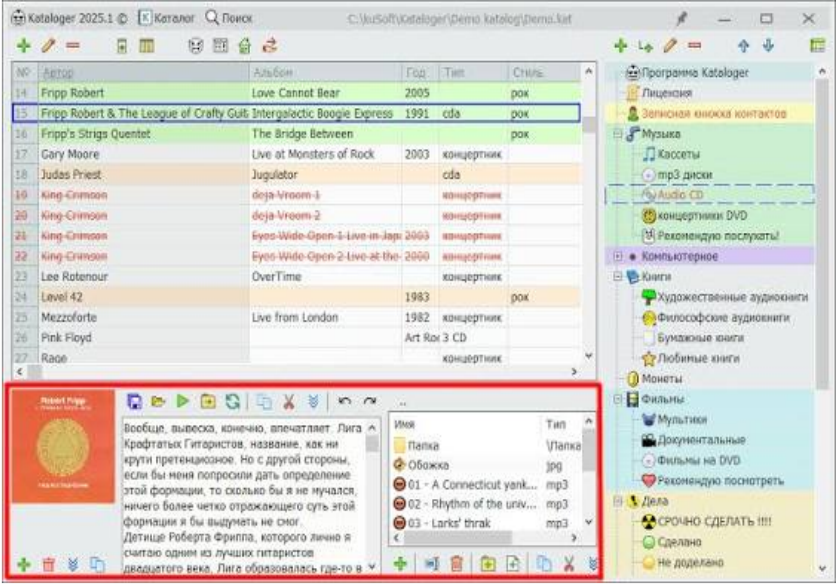Move the section down with the blue down arrow
Screen dimensions: 836x584
pos(768,46)
